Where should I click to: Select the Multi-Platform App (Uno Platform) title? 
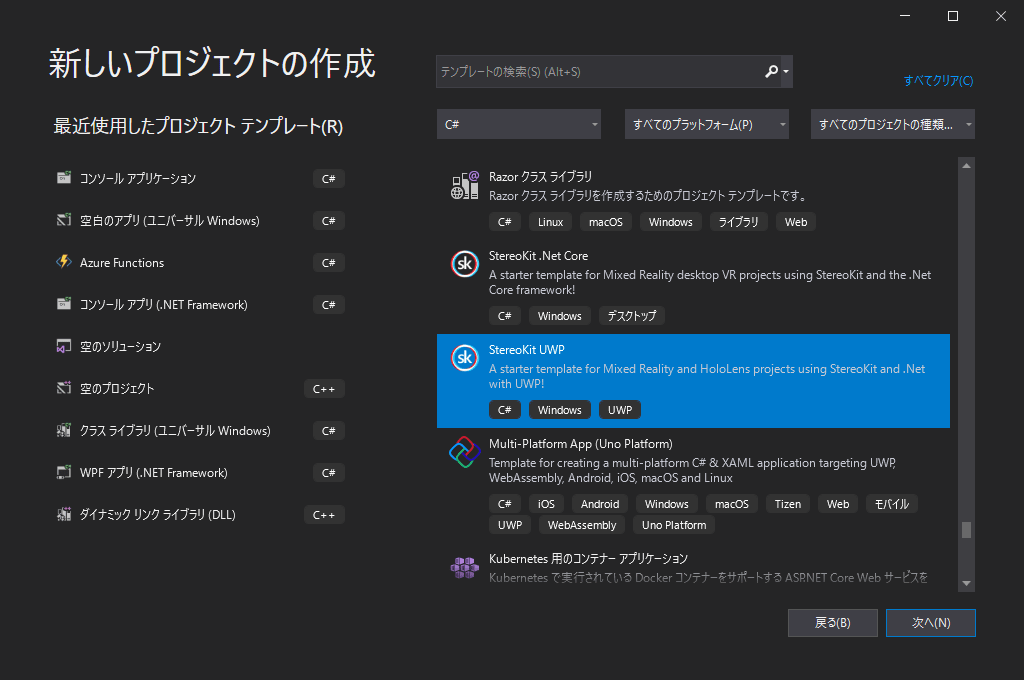coord(581,444)
